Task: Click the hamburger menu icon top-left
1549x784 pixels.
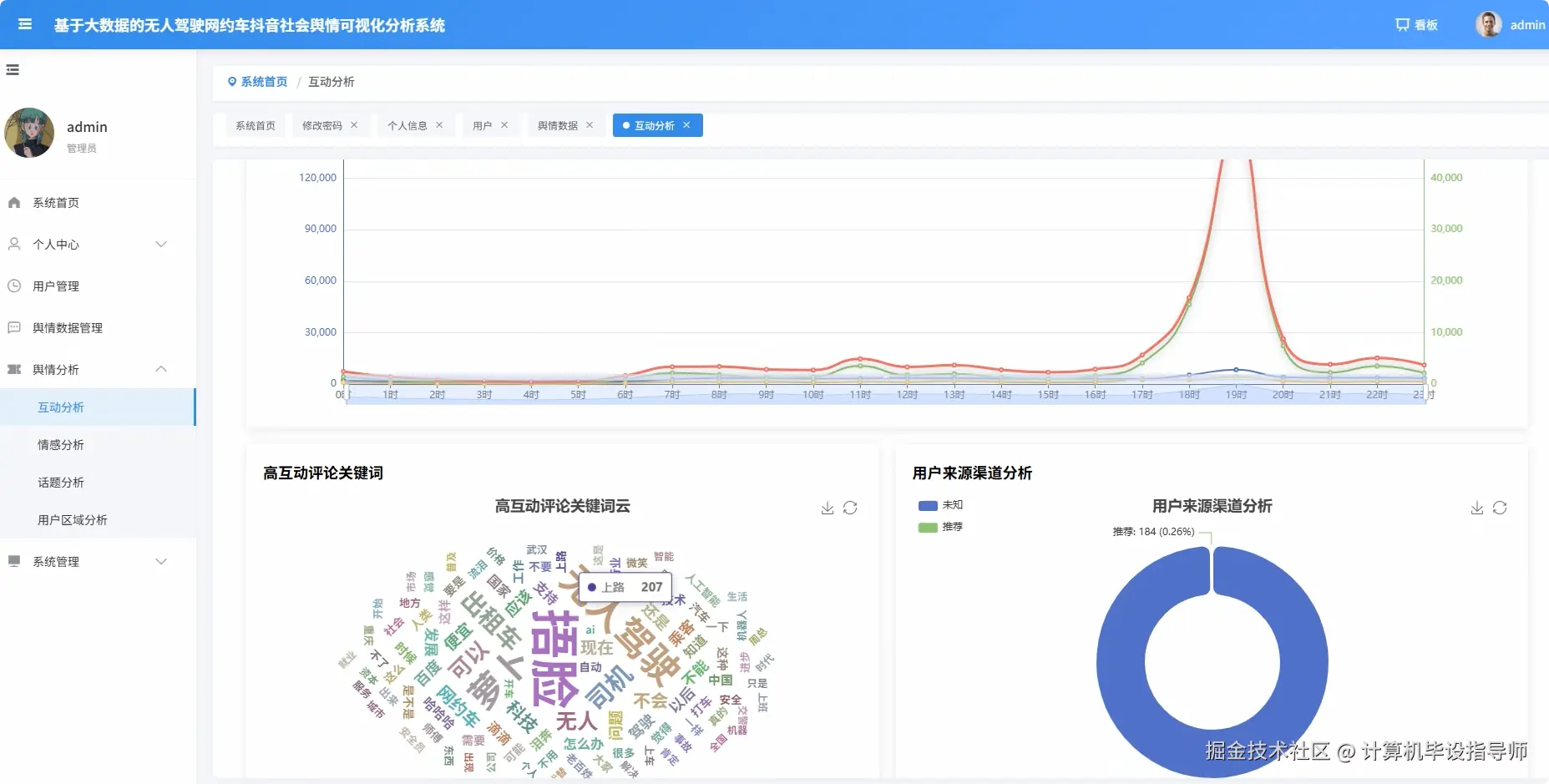Action: tap(25, 24)
